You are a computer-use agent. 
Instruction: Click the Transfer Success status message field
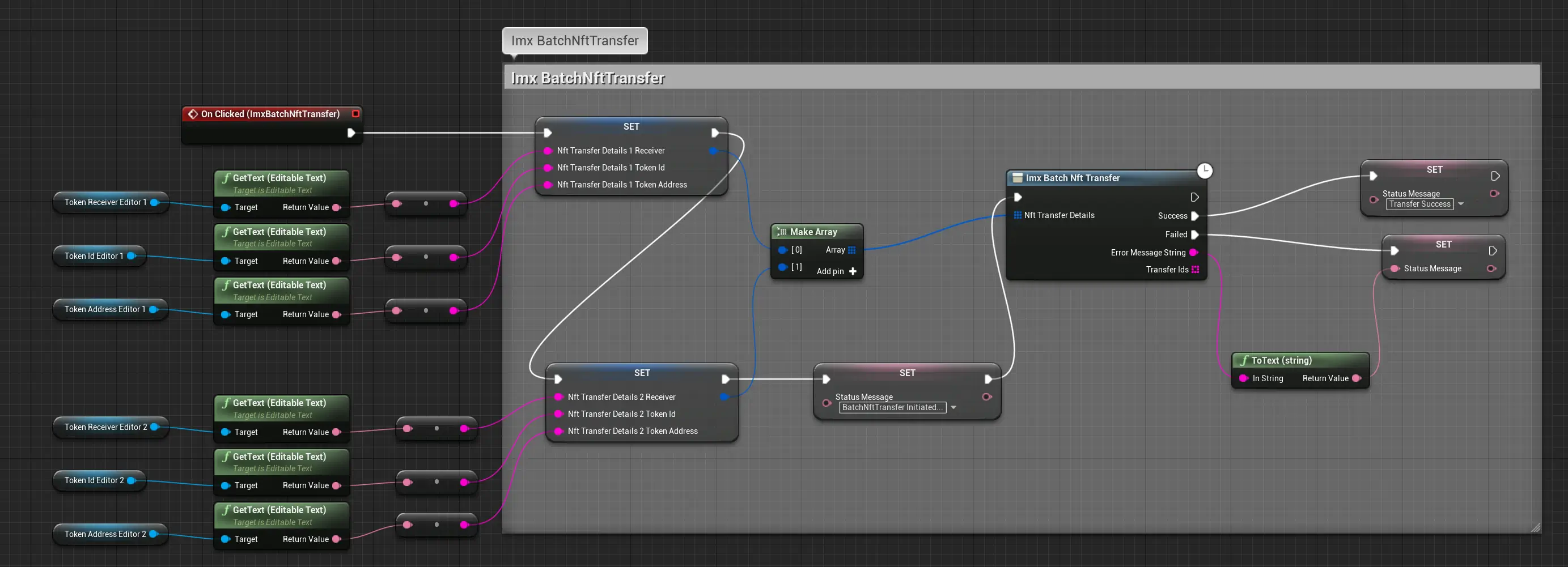pyautogui.click(x=1419, y=204)
